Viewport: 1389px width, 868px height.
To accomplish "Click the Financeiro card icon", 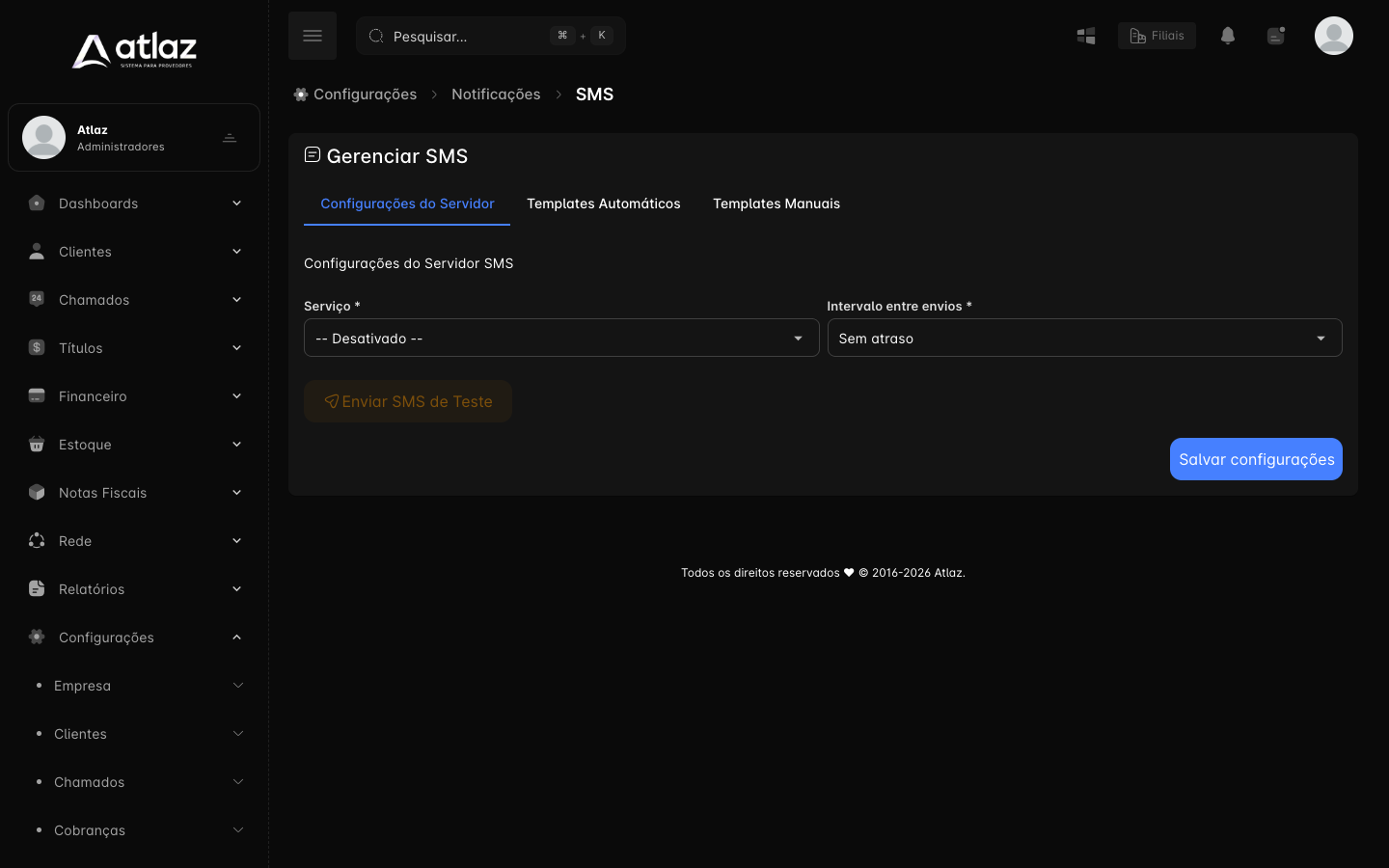I will pos(37,395).
